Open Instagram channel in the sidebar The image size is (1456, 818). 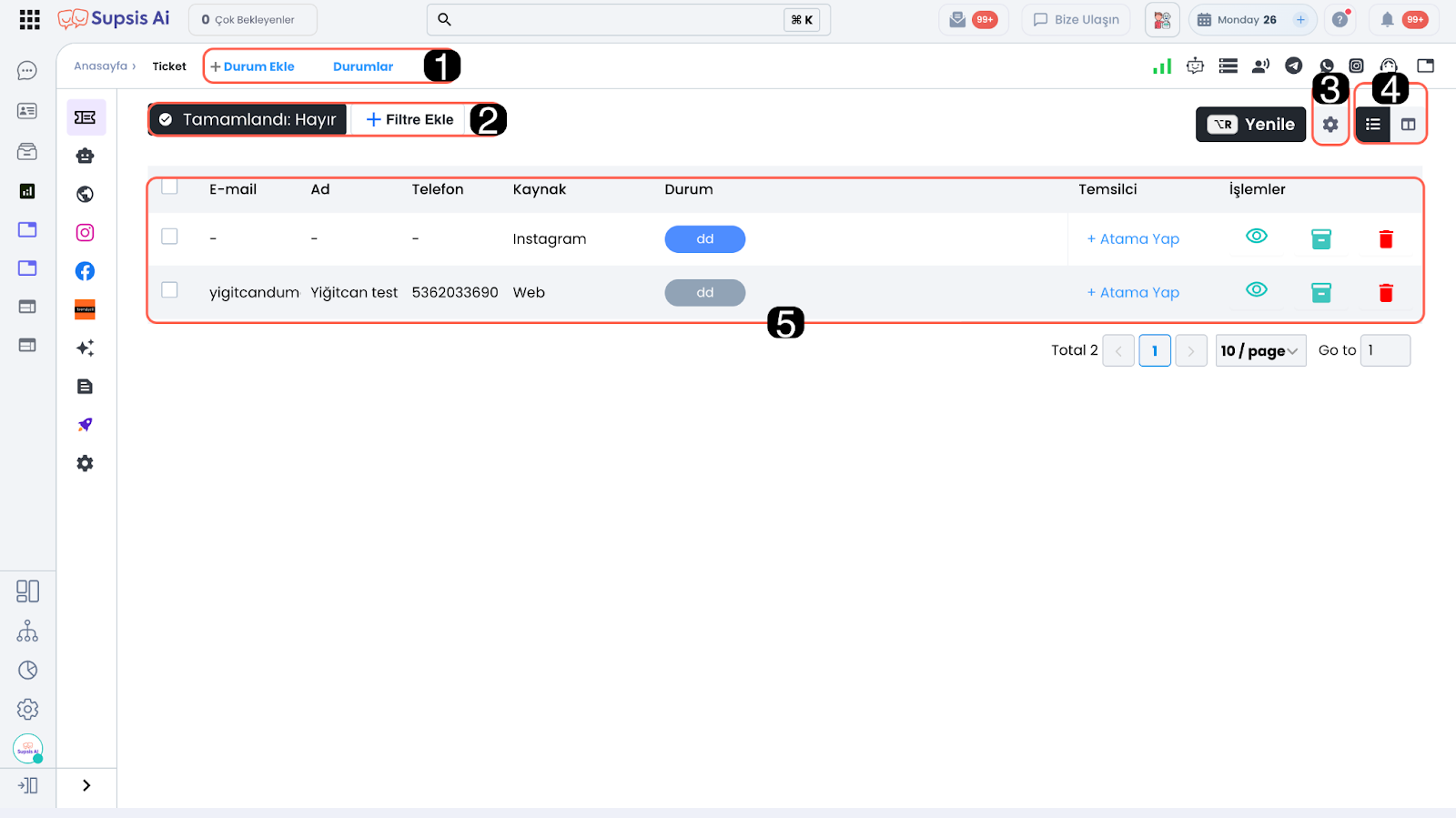pos(85,233)
